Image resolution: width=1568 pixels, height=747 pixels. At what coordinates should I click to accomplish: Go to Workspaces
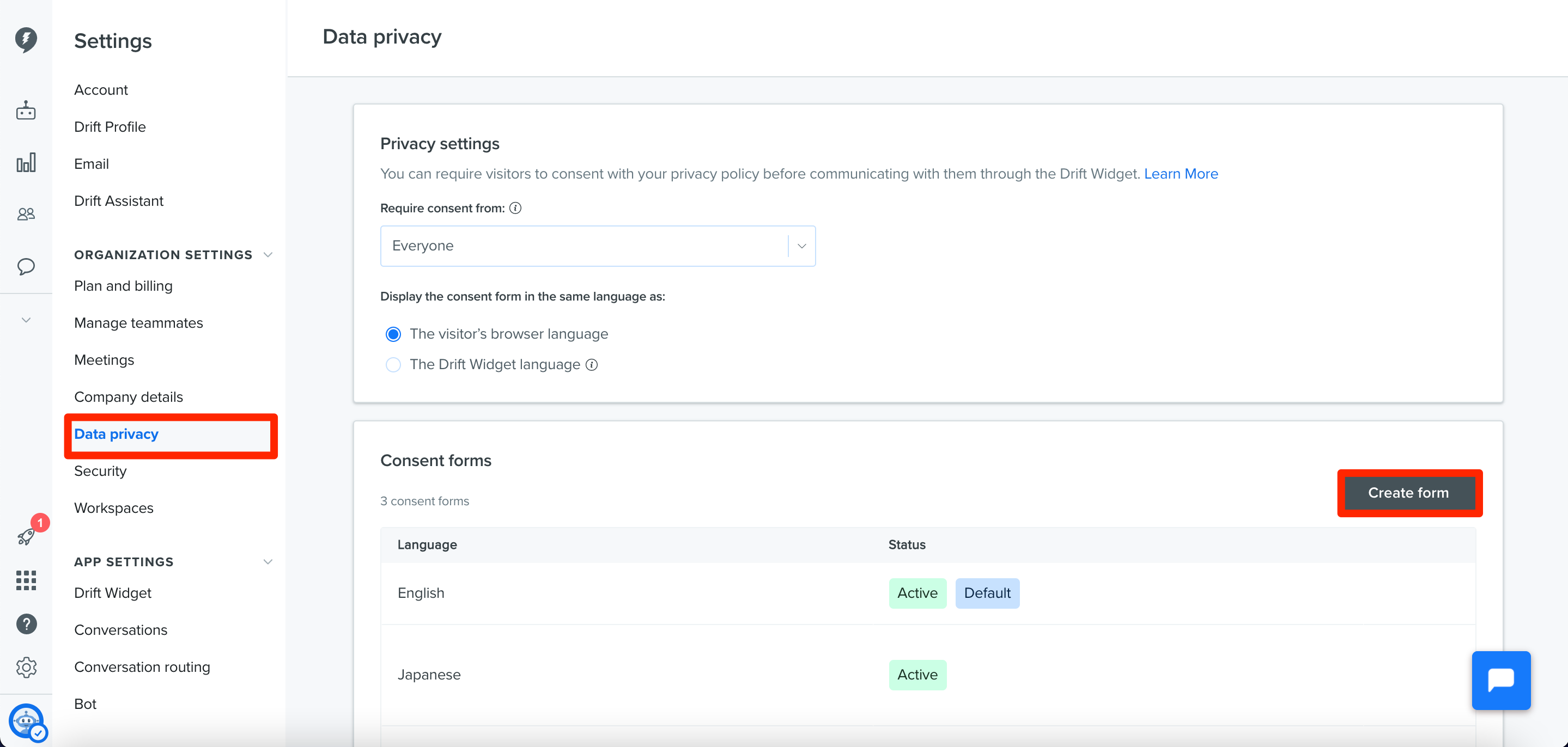(x=114, y=508)
